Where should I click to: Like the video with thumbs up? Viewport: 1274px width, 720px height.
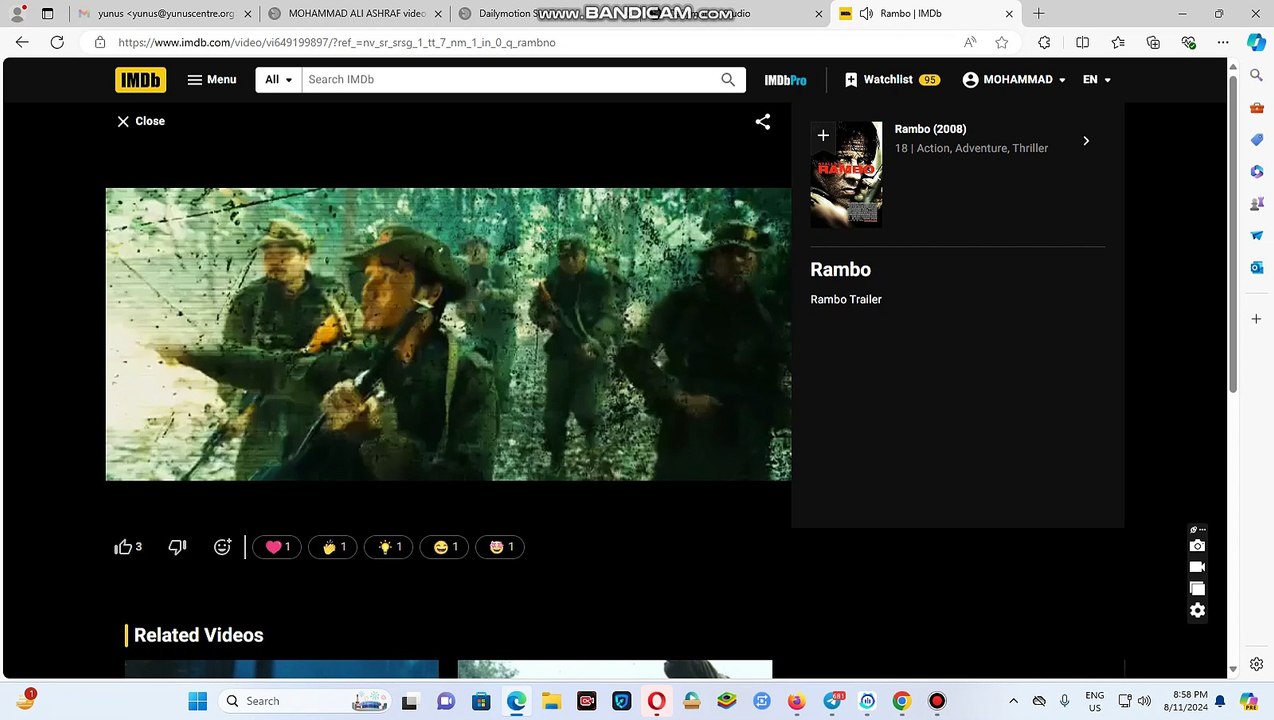(128, 547)
